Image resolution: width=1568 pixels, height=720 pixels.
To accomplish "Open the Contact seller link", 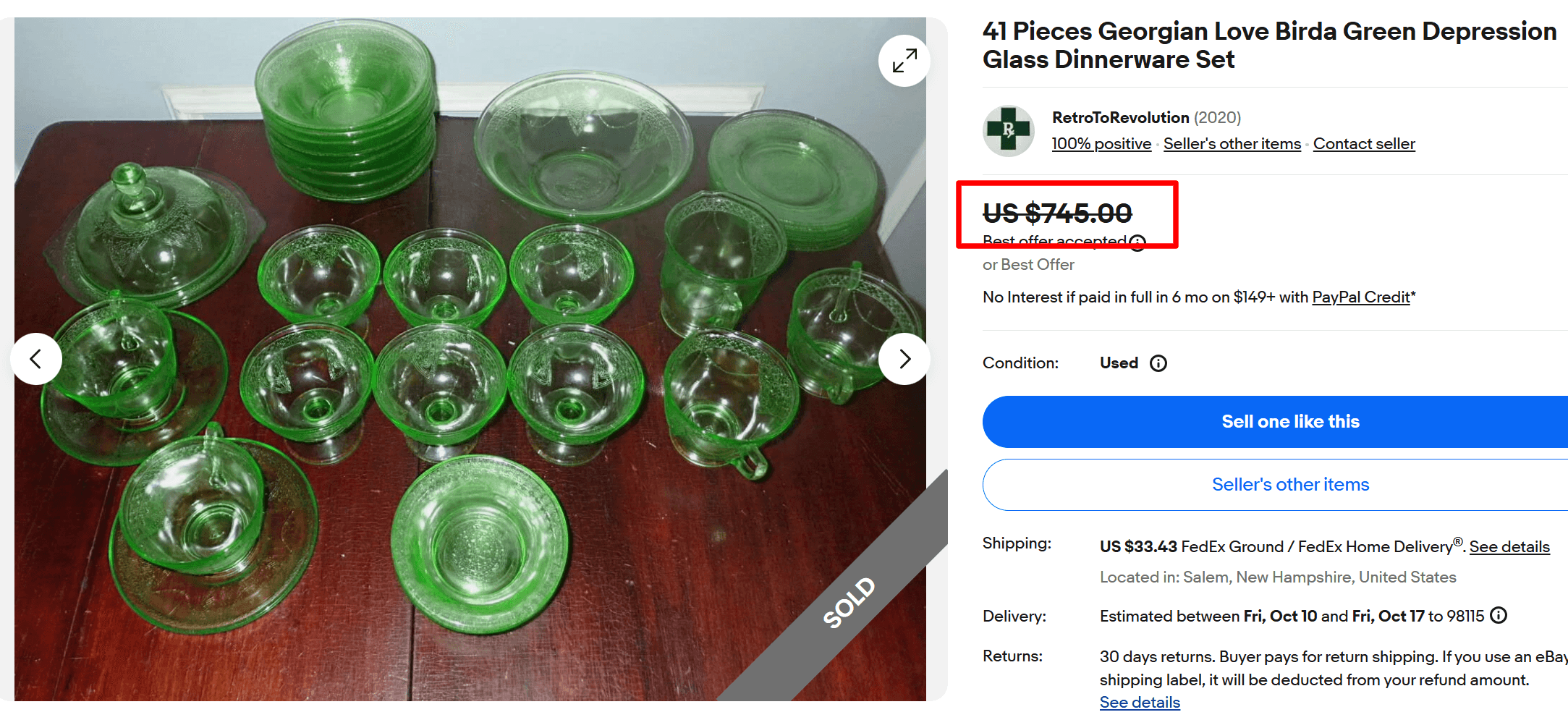I will pyautogui.click(x=1363, y=143).
